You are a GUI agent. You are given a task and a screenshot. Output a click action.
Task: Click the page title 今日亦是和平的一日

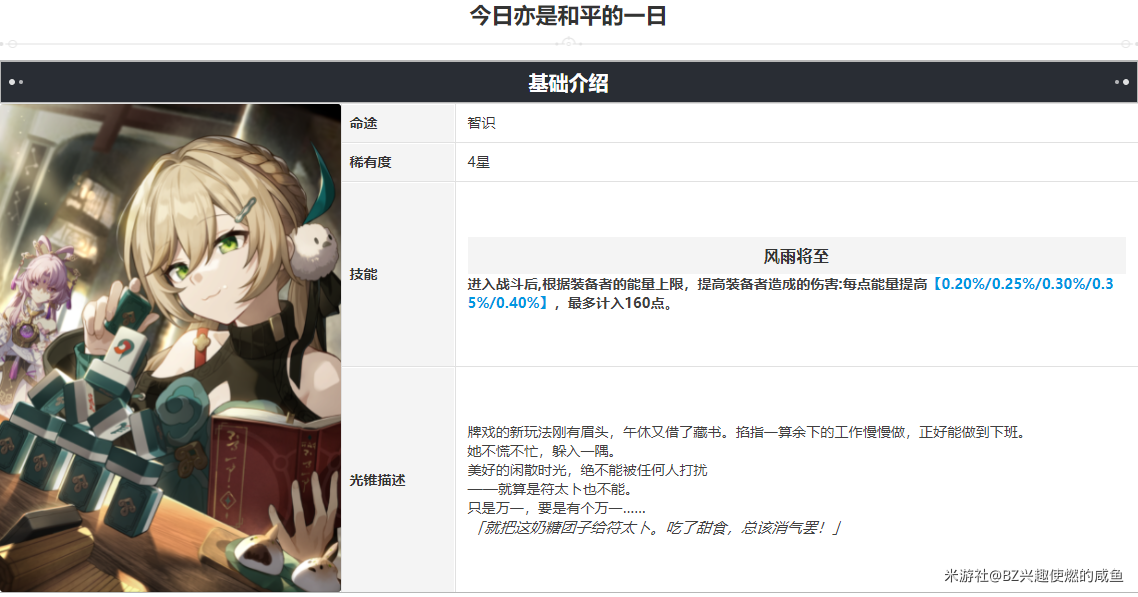click(568, 15)
